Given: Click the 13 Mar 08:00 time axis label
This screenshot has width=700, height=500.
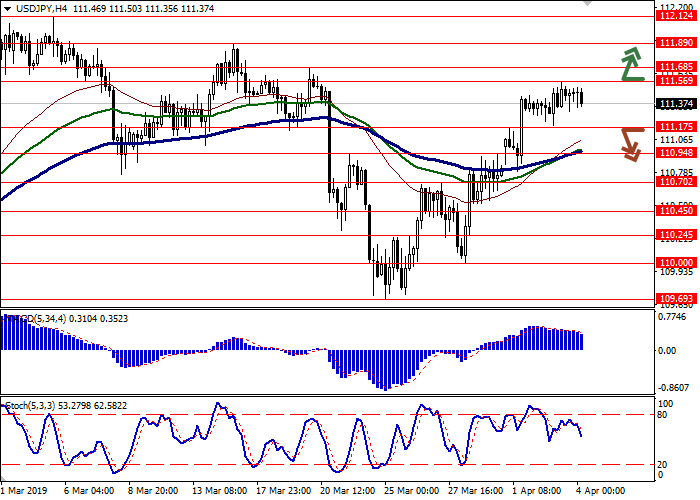Looking at the screenshot, I should 220,491.
